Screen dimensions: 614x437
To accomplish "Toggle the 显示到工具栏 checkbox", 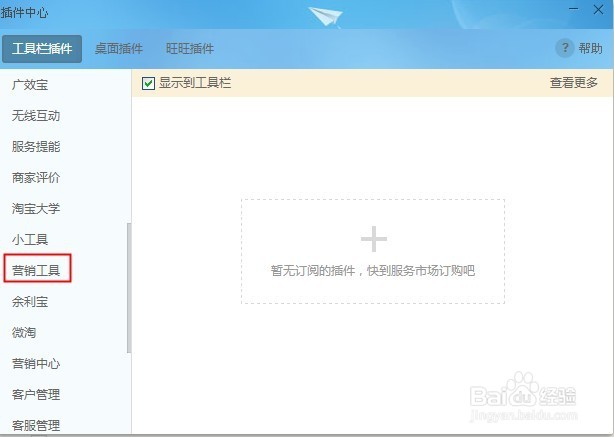I will 148,83.
